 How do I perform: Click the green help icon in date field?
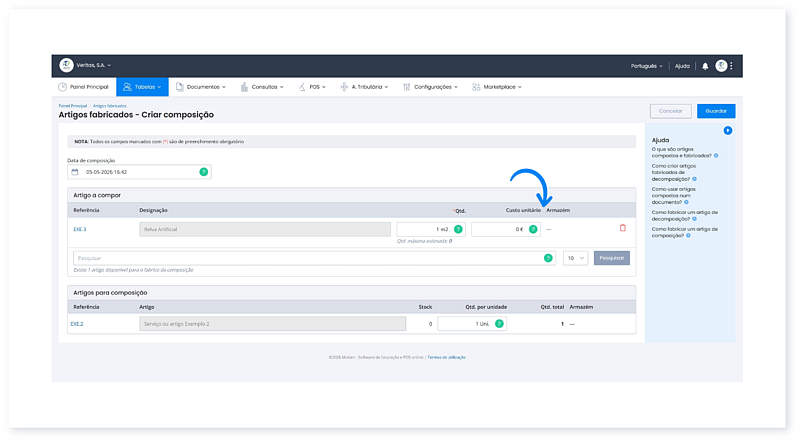point(204,172)
